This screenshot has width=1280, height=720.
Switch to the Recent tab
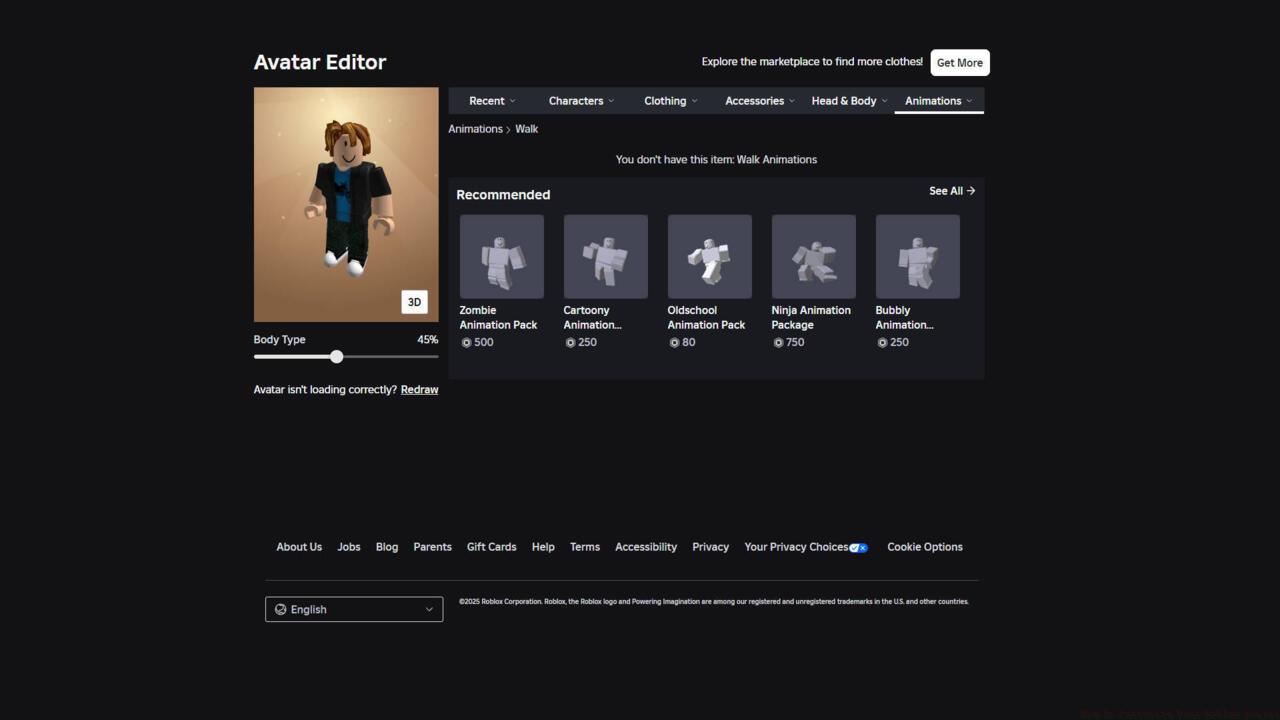[487, 100]
